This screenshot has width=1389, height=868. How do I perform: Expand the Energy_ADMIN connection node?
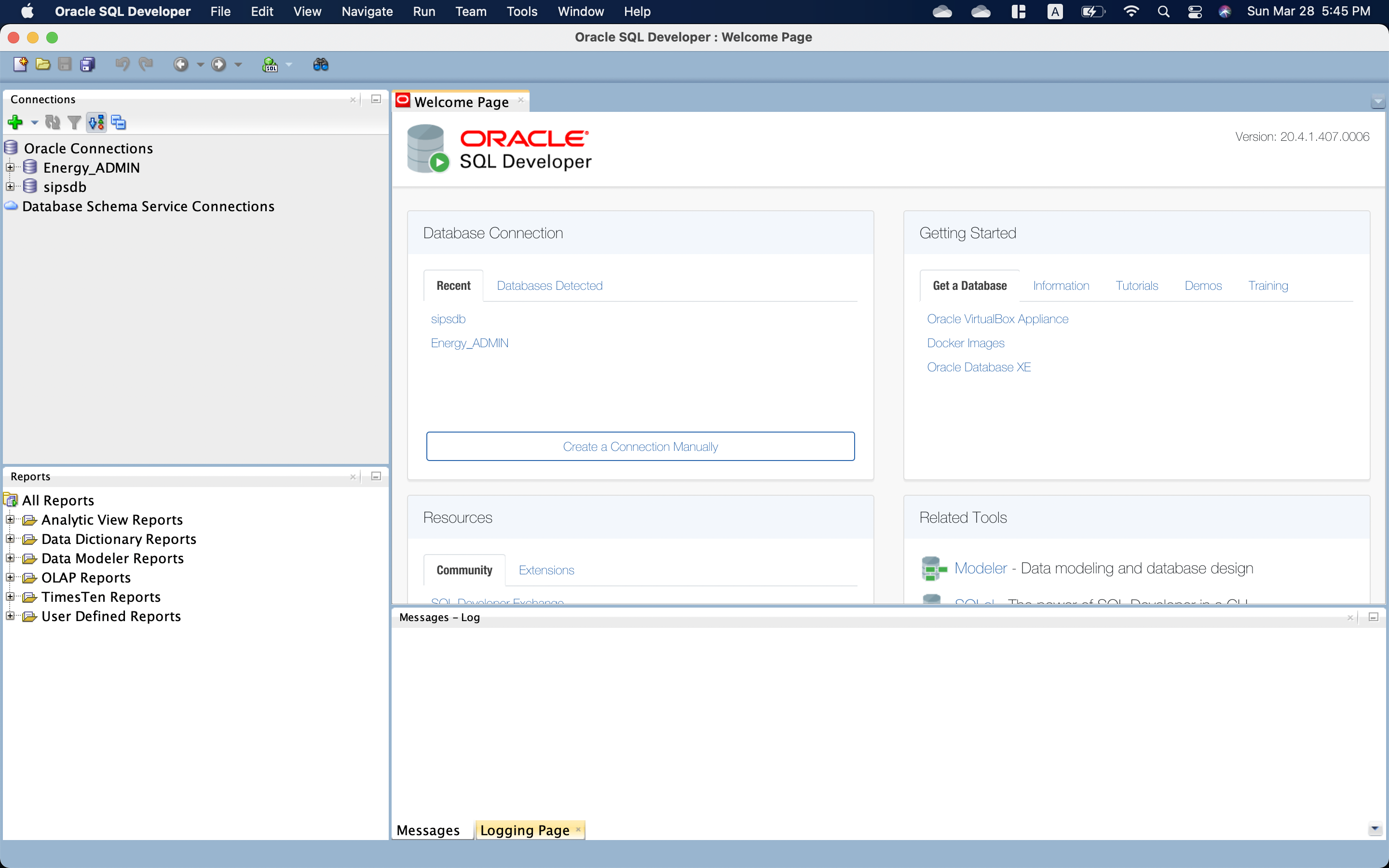click(10, 168)
